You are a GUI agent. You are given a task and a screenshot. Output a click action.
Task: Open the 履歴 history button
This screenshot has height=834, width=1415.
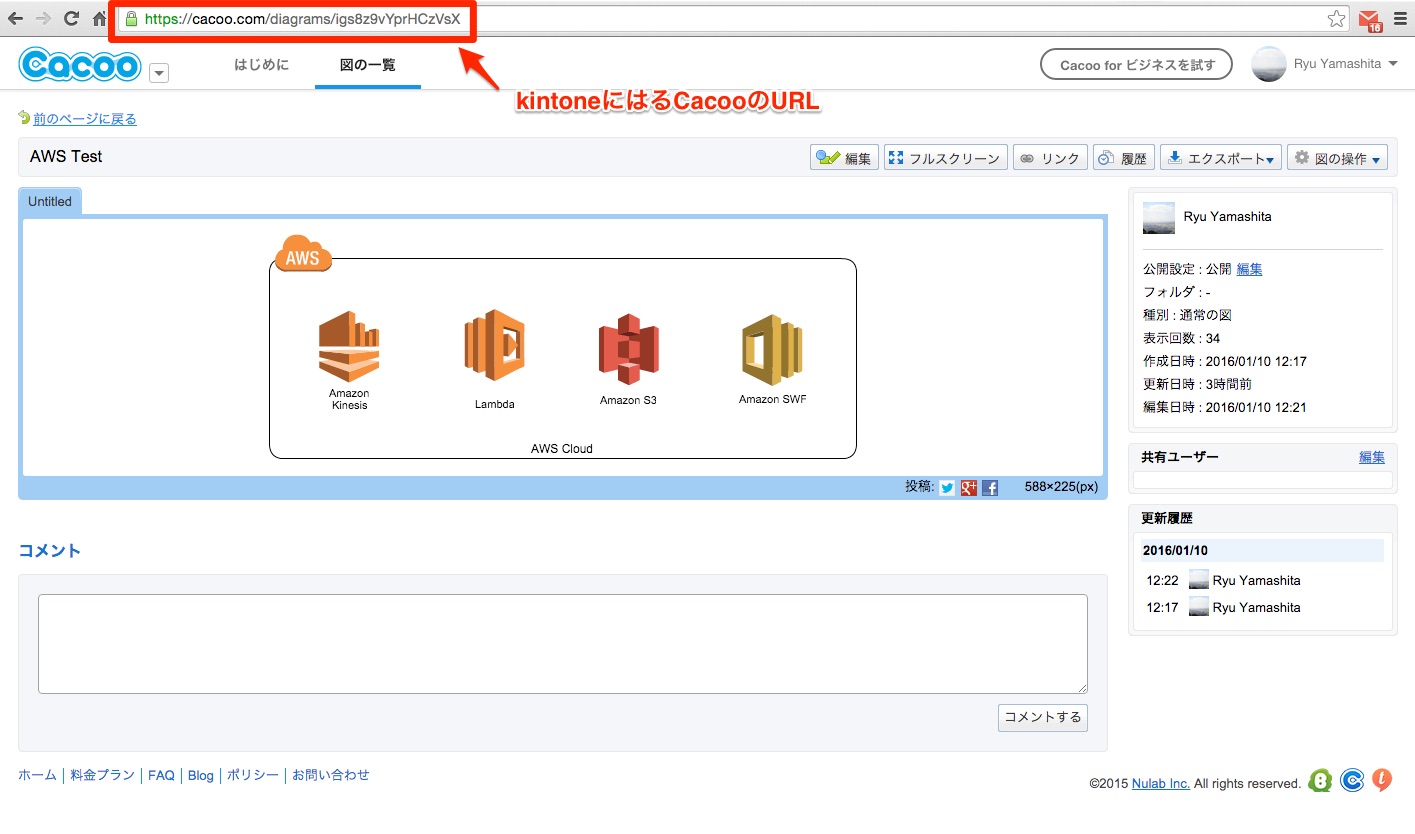1124,158
